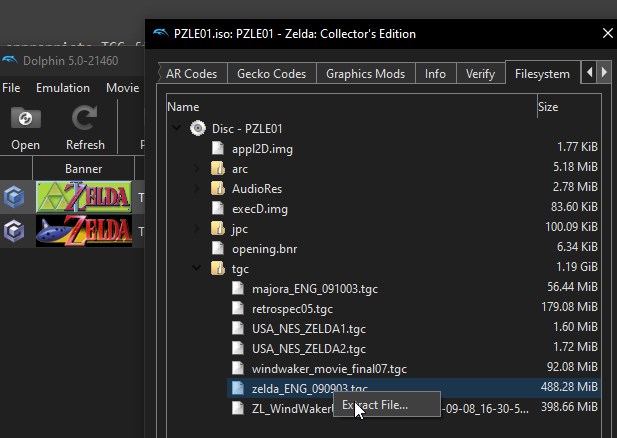Click the Refresh arrow icon
The height and width of the screenshot is (438, 617).
[85, 117]
